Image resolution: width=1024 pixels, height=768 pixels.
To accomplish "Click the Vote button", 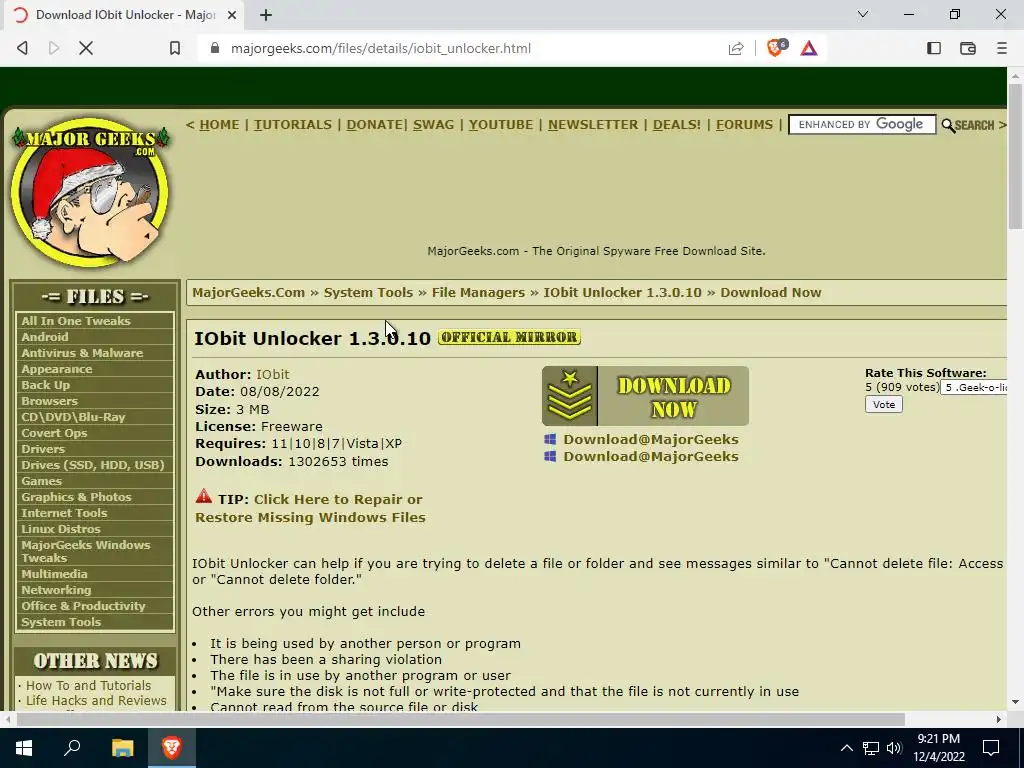I will point(884,405).
